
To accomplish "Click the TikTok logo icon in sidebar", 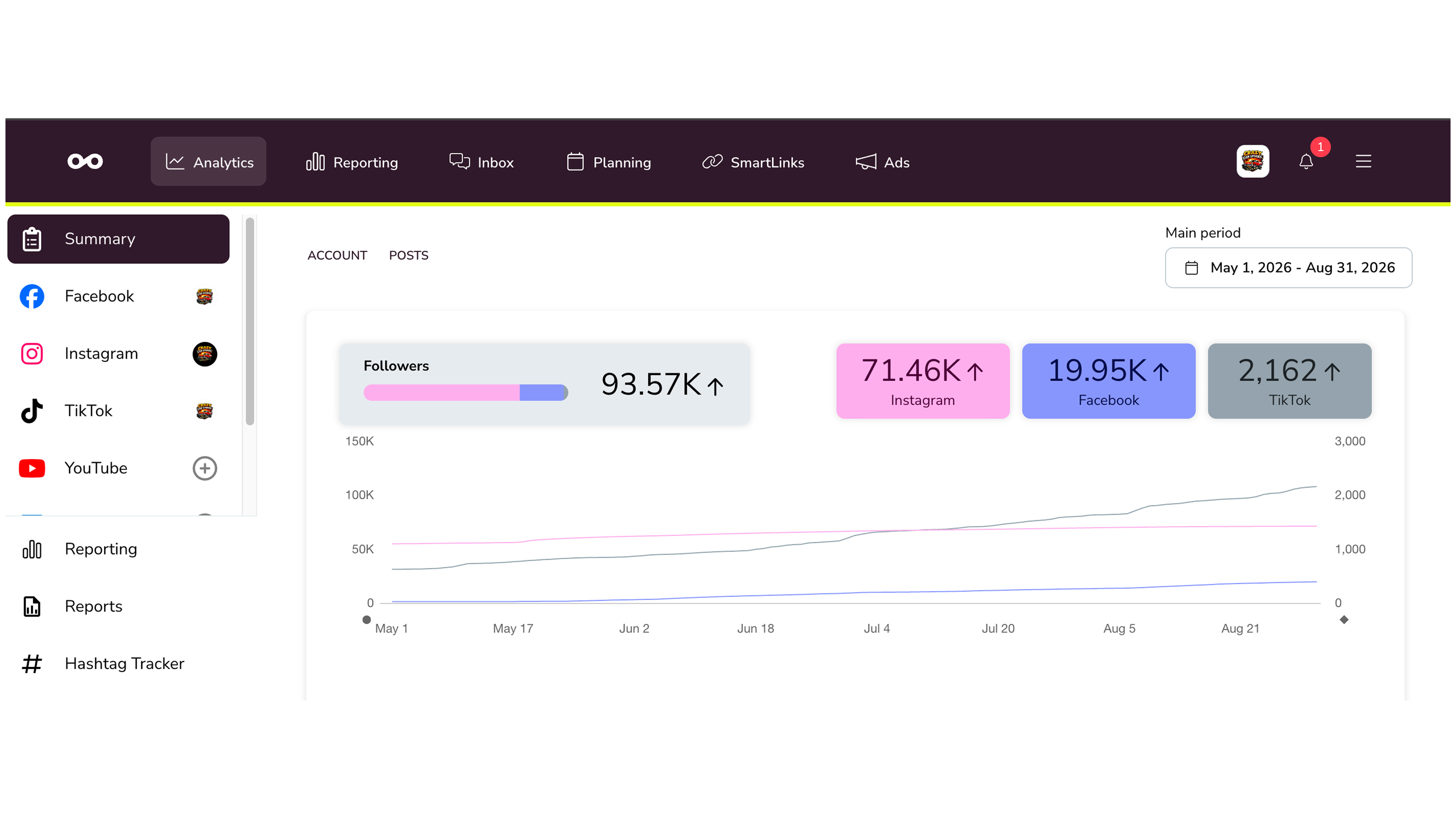I will pyautogui.click(x=32, y=411).
